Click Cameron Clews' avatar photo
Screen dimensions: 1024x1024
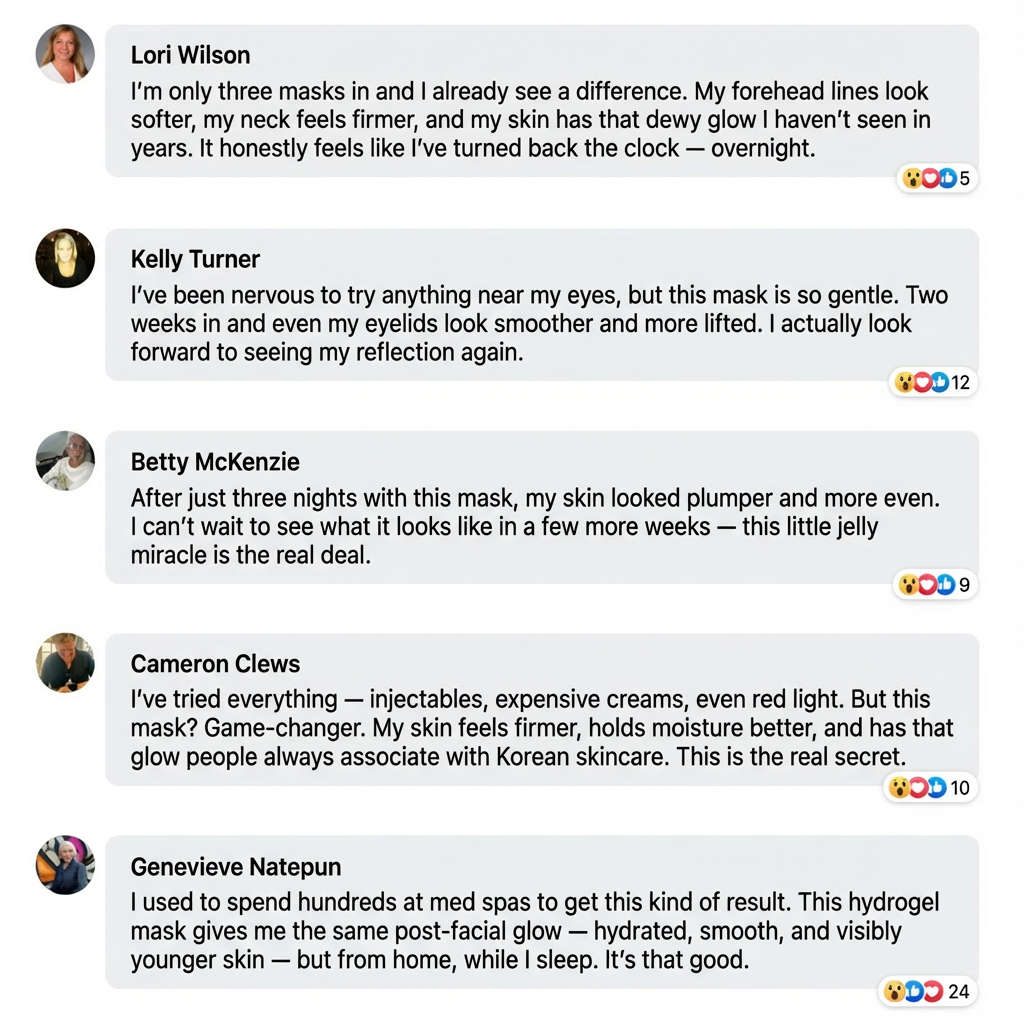pos(66,663)
